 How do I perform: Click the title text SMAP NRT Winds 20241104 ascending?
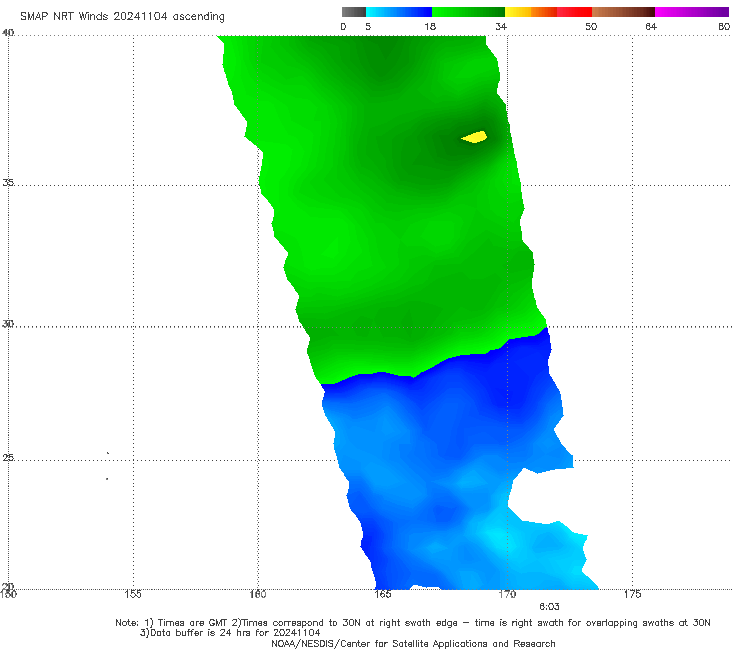(x=122, y=17)
